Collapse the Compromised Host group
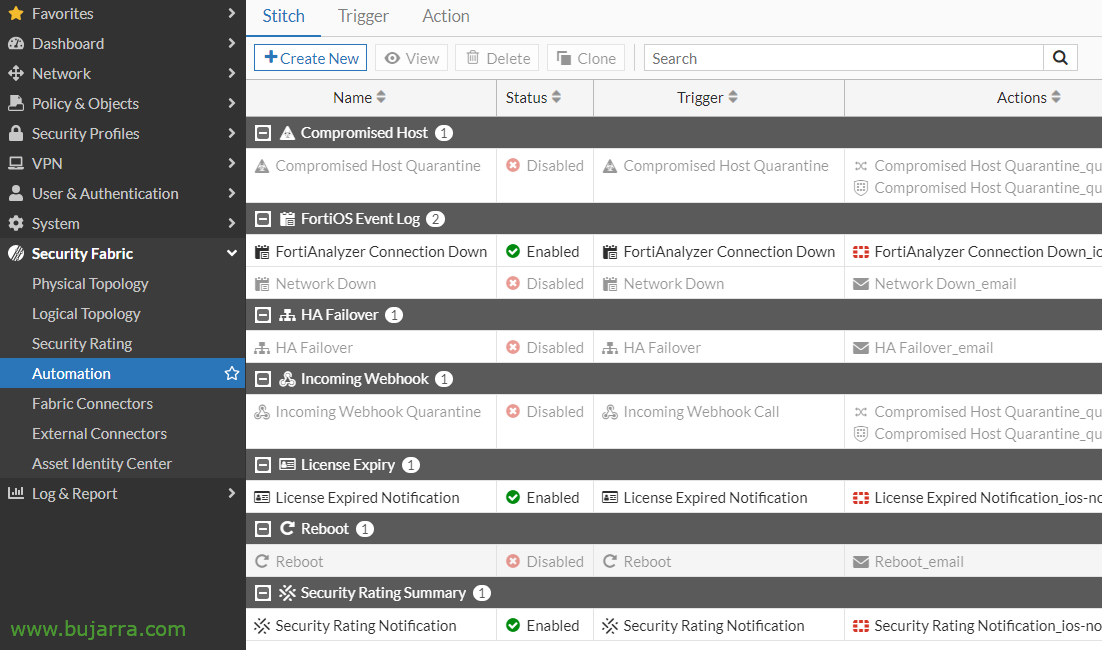The height and width of the screenshot is (650, 1102). click(263, 133)
